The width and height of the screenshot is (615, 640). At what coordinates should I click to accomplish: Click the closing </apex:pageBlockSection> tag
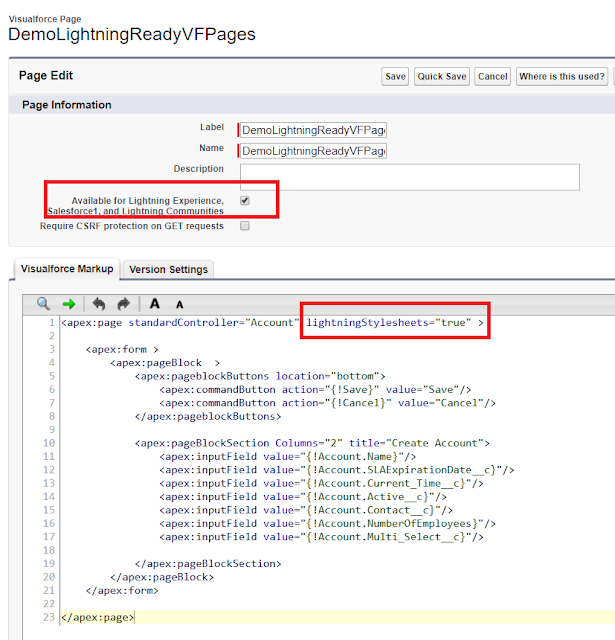coord(208,564)
